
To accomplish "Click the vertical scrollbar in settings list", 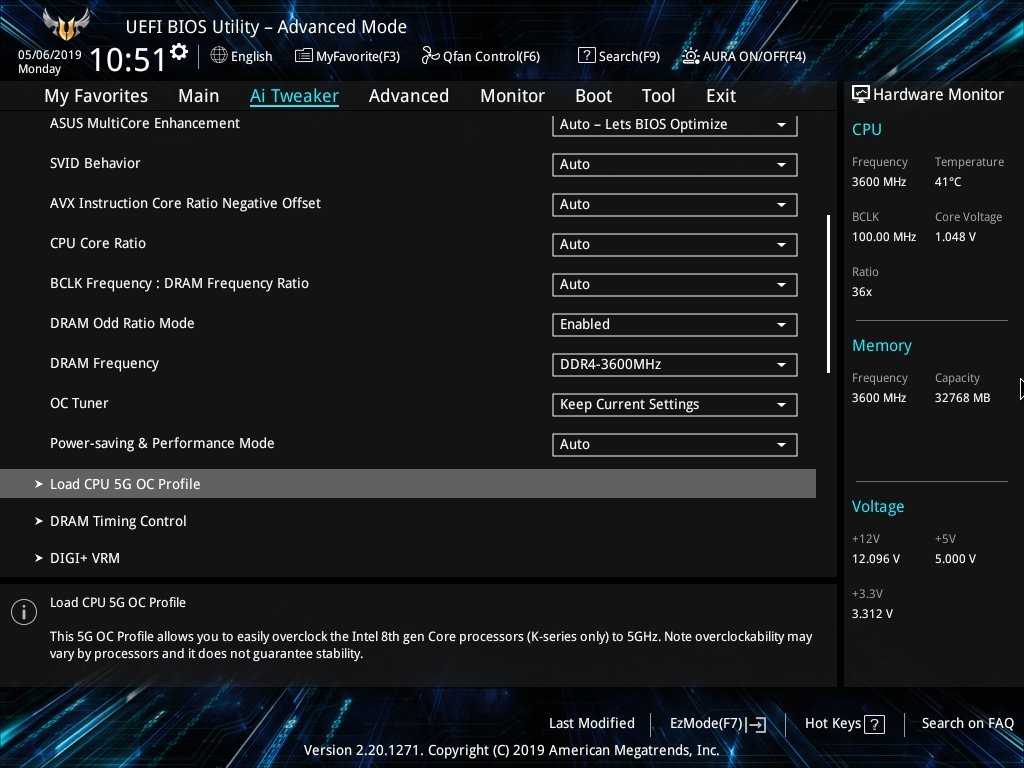I will (x=828, y=294).
